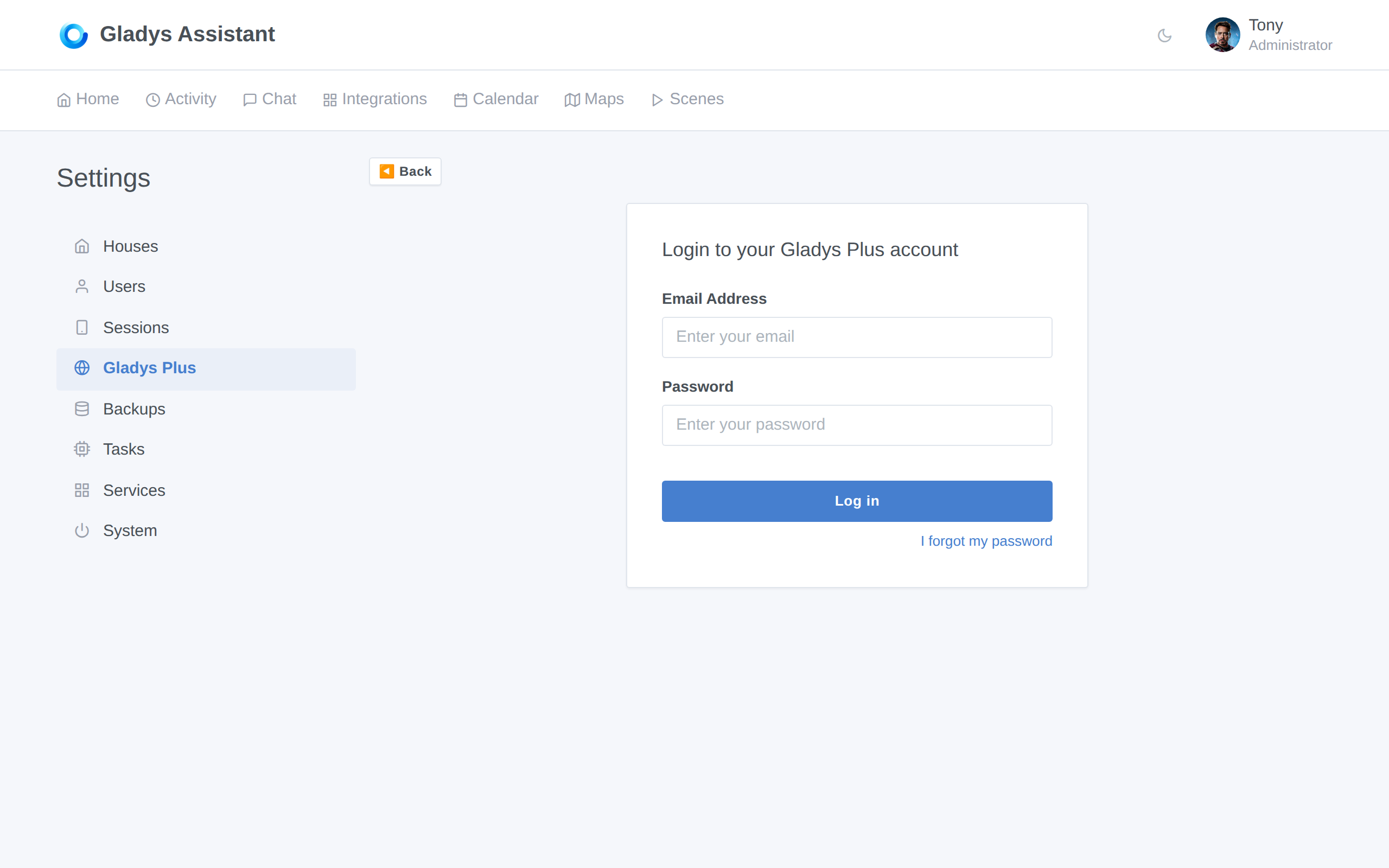The height and width of the screenshot is (868, 1389).
Task: Click the Tasks CPU icon
Action: click(82, 449)
